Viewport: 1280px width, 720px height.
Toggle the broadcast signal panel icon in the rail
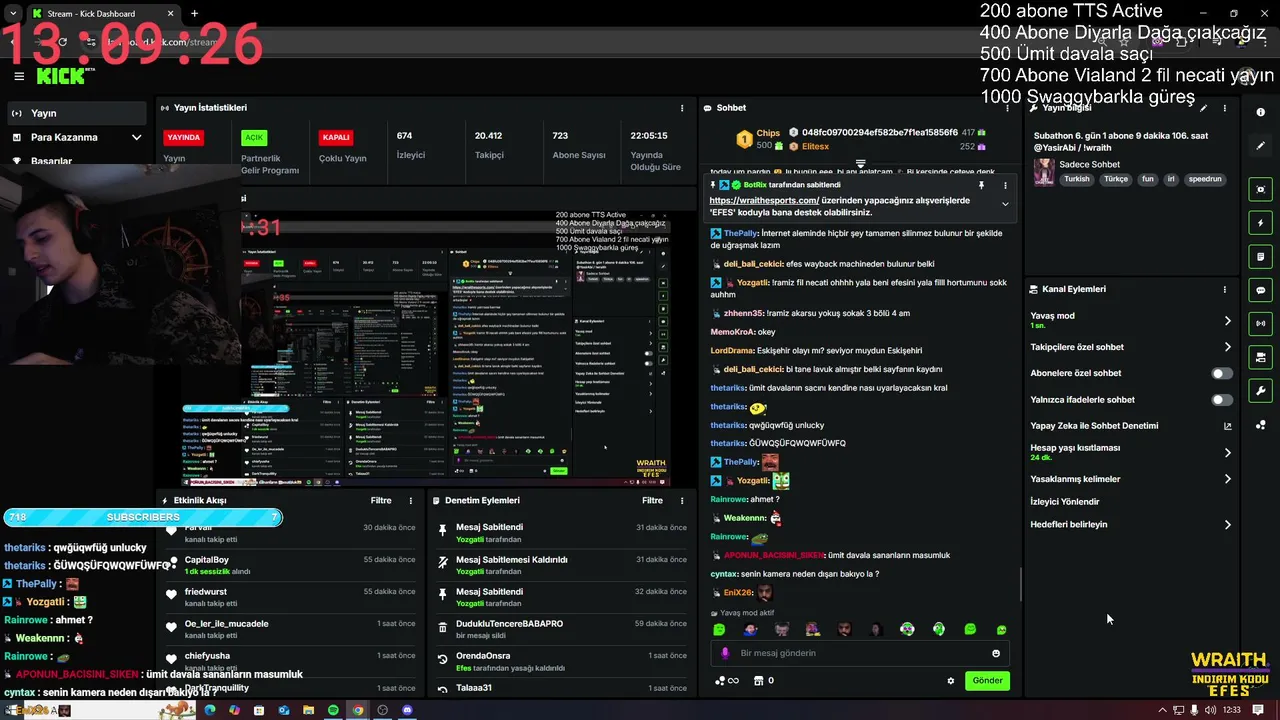tap(1261, 323)
